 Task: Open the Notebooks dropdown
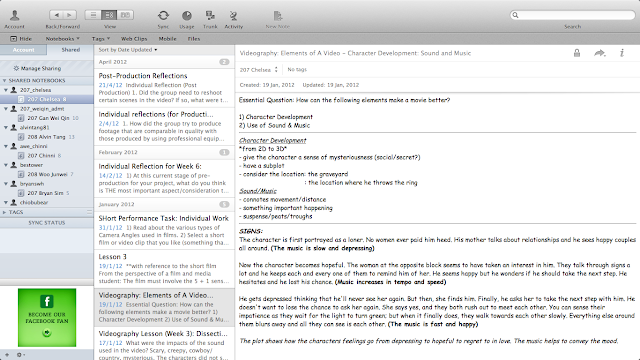[62, 39]
